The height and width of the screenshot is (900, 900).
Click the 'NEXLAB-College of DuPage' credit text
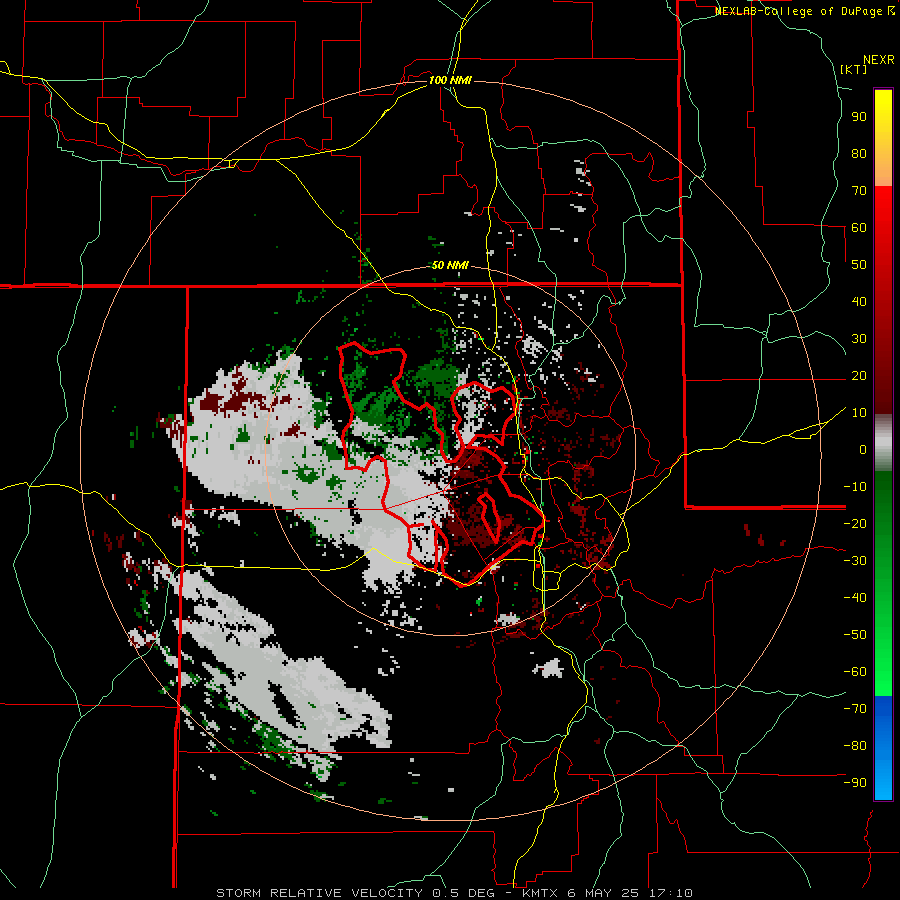click(800, 11)
